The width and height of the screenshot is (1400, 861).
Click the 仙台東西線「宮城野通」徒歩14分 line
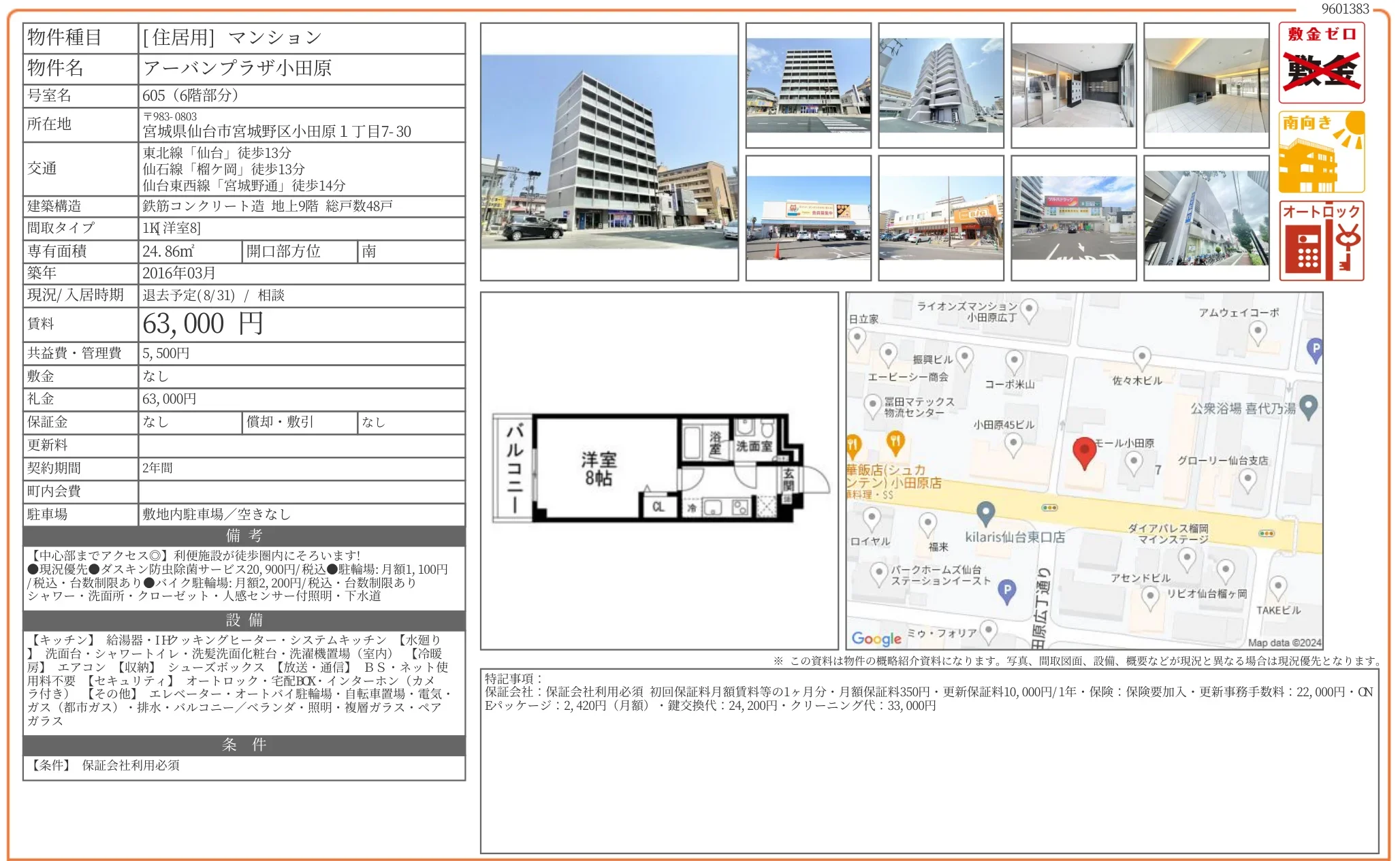point(244,185)
